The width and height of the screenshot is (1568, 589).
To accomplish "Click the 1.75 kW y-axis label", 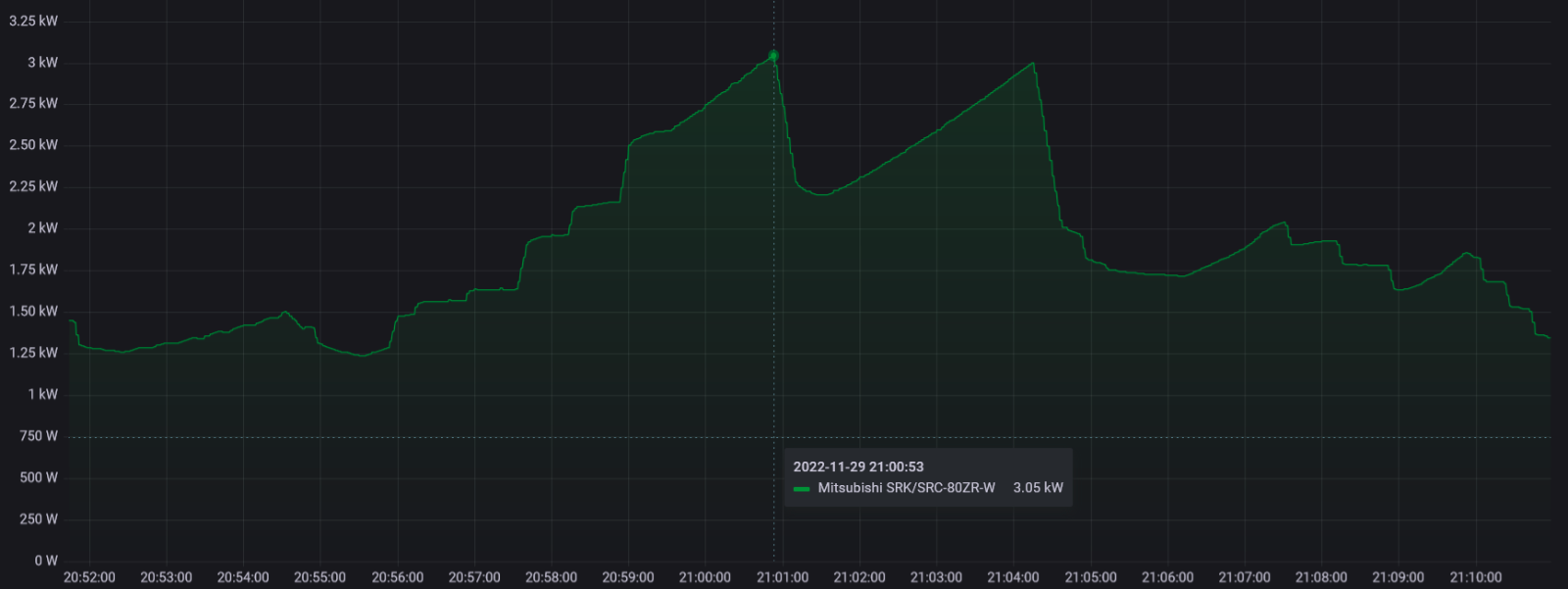I will (x=33, y=270).
